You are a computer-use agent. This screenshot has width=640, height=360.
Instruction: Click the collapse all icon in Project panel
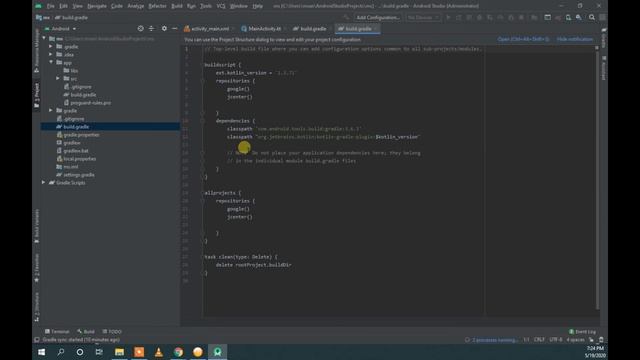coord(151,29)
